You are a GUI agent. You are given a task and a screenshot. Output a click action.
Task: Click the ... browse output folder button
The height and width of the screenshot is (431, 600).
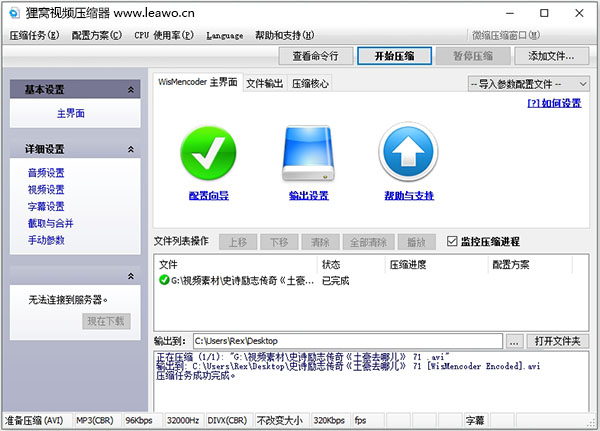point(514,341)
